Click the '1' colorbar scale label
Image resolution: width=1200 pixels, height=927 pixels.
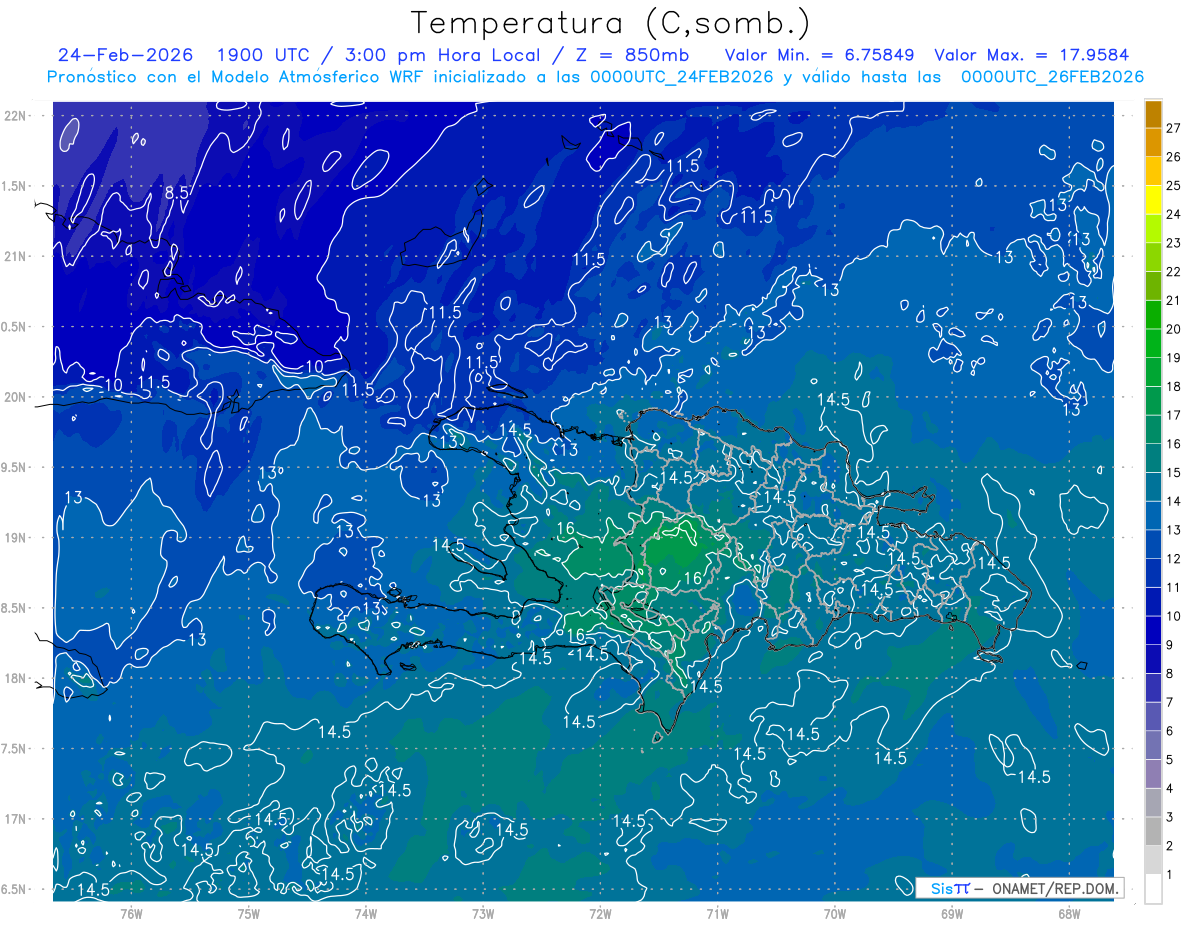coord(1170,875)
